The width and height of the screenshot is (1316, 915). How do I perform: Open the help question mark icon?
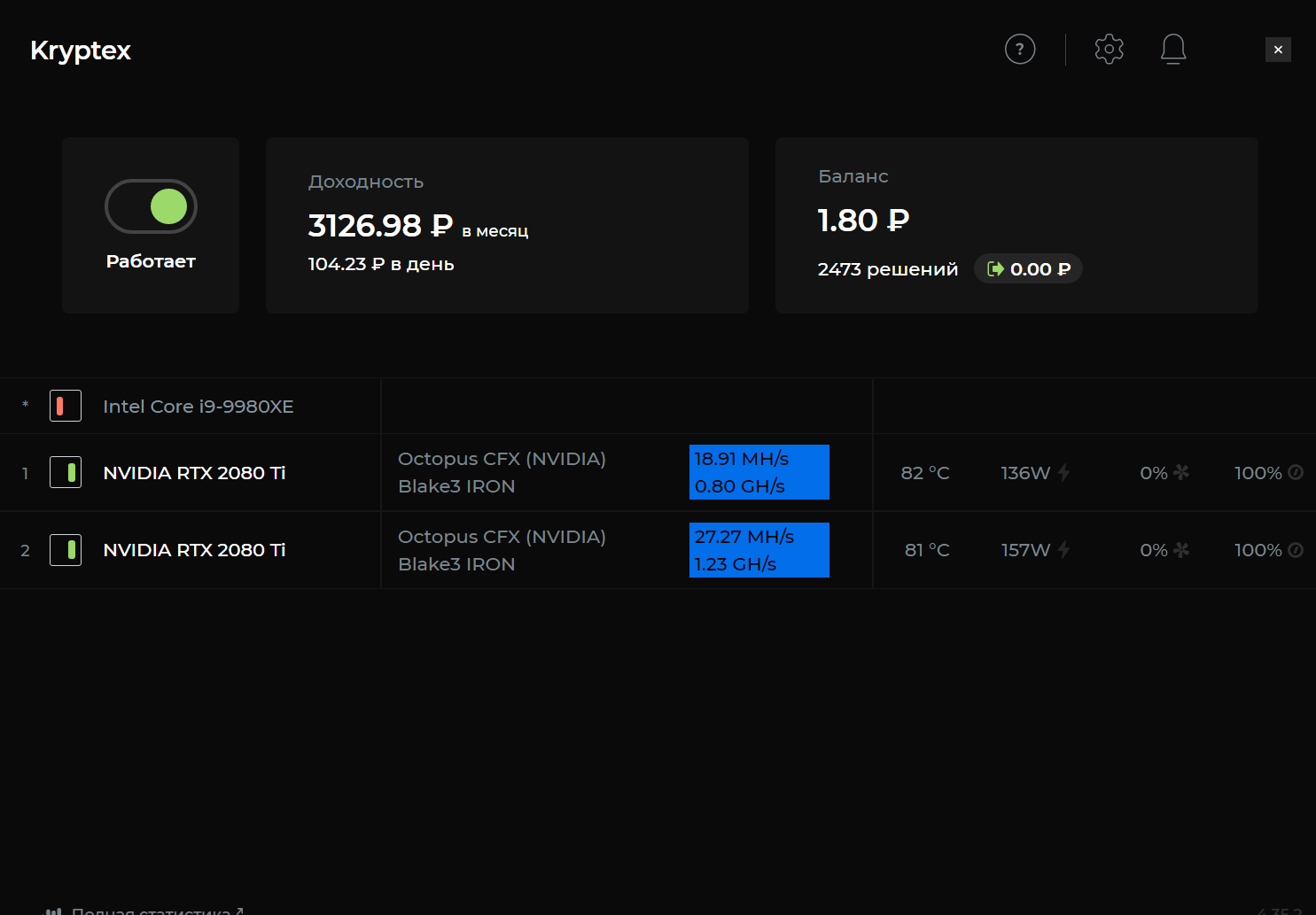(x=1020, y=49)
